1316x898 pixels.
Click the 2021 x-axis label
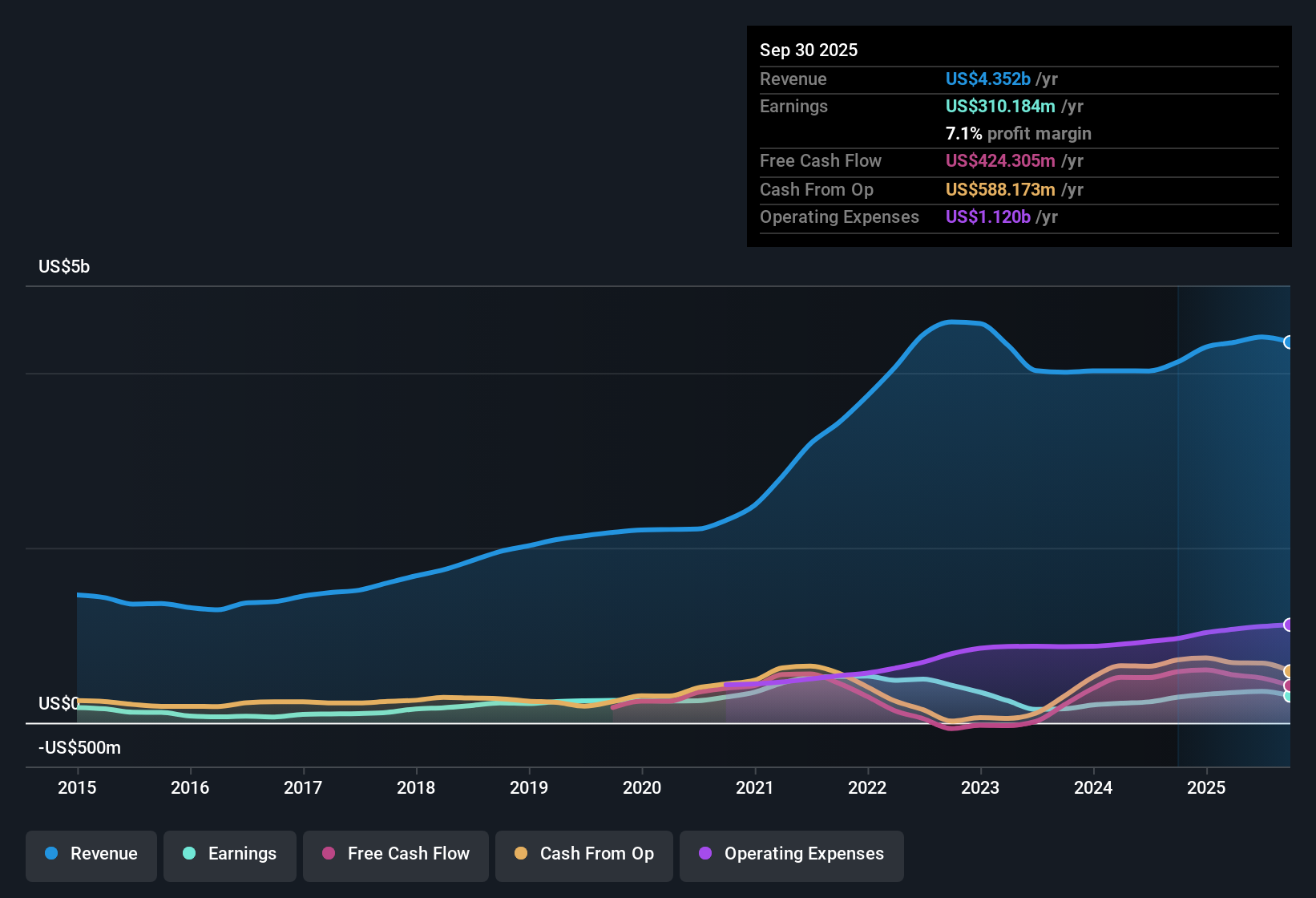[755, 787]
